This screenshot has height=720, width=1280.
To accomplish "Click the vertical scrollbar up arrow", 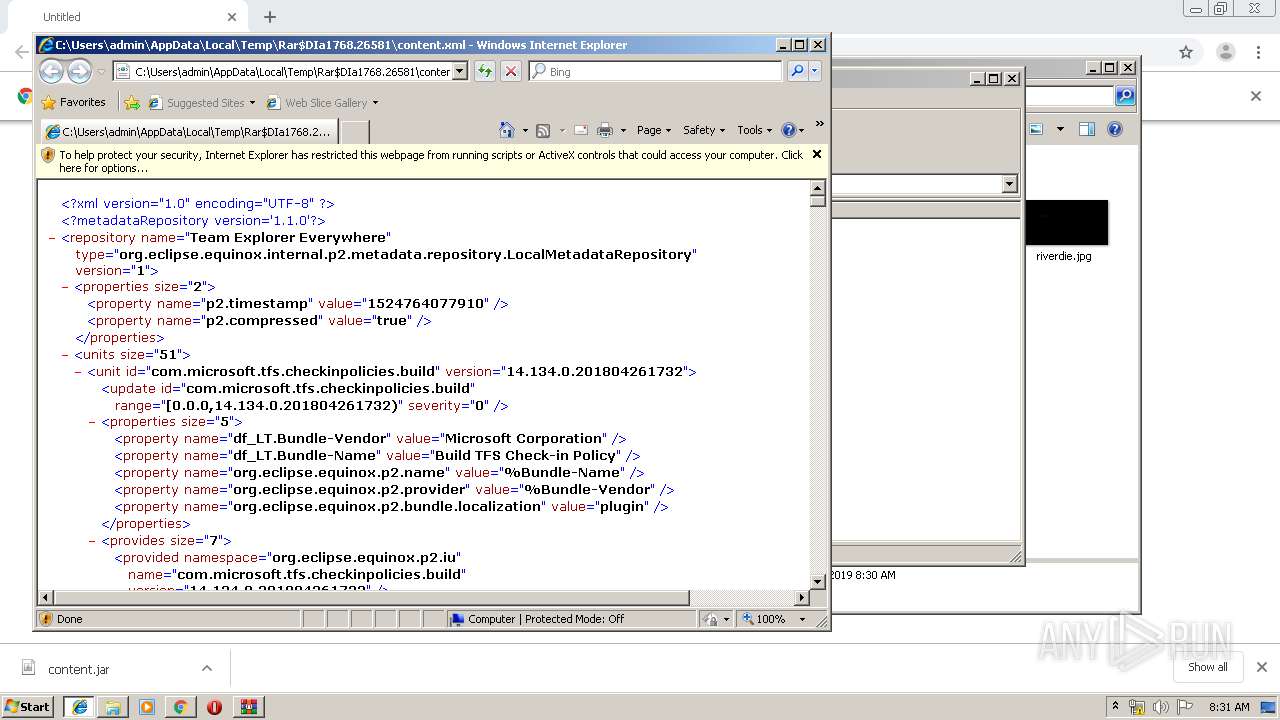I will (x=817, y=188).
